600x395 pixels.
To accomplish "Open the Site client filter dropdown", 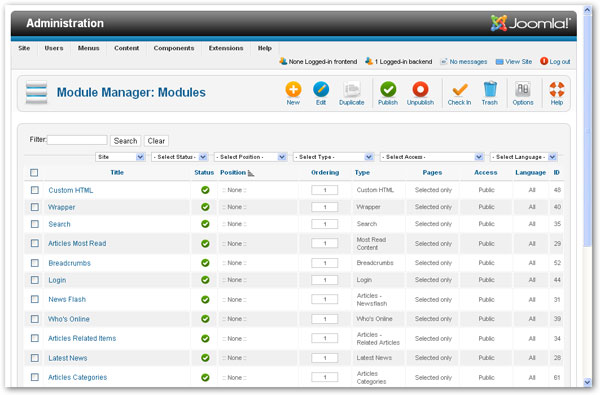I will (x=120, y=157).
